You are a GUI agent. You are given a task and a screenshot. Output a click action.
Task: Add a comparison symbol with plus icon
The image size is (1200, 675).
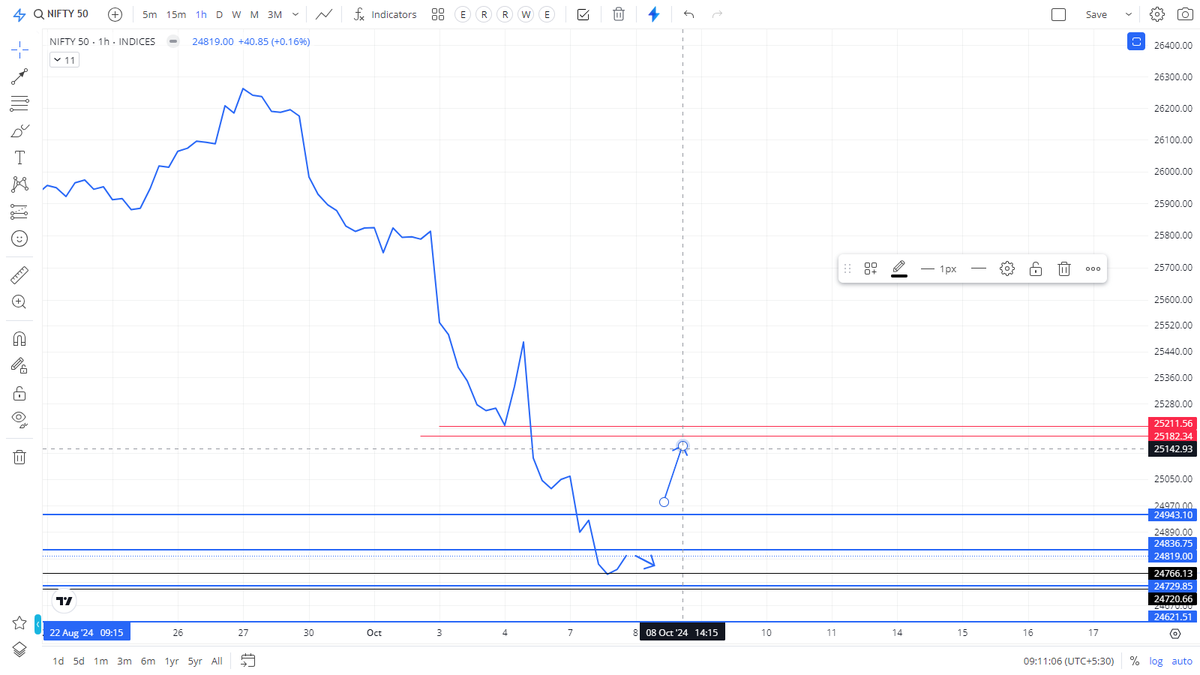115,15
